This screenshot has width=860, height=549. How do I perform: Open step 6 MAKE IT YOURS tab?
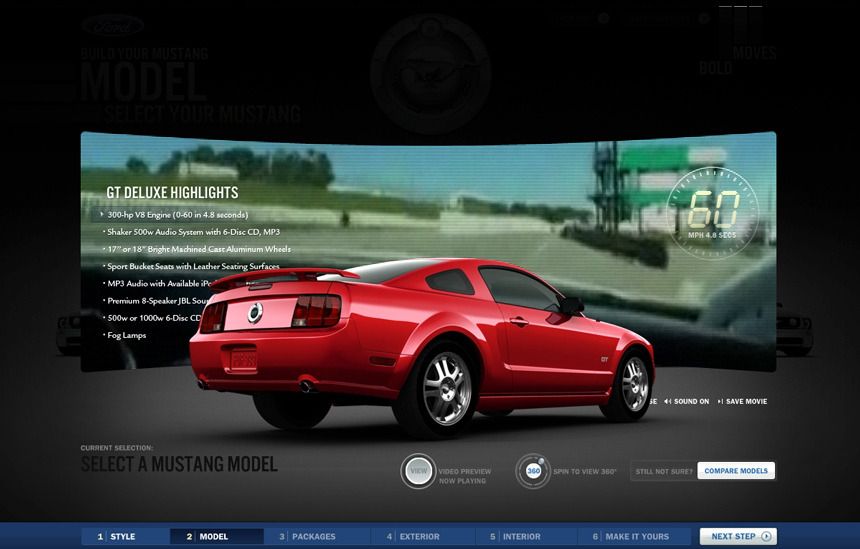[x=635, y=536]
